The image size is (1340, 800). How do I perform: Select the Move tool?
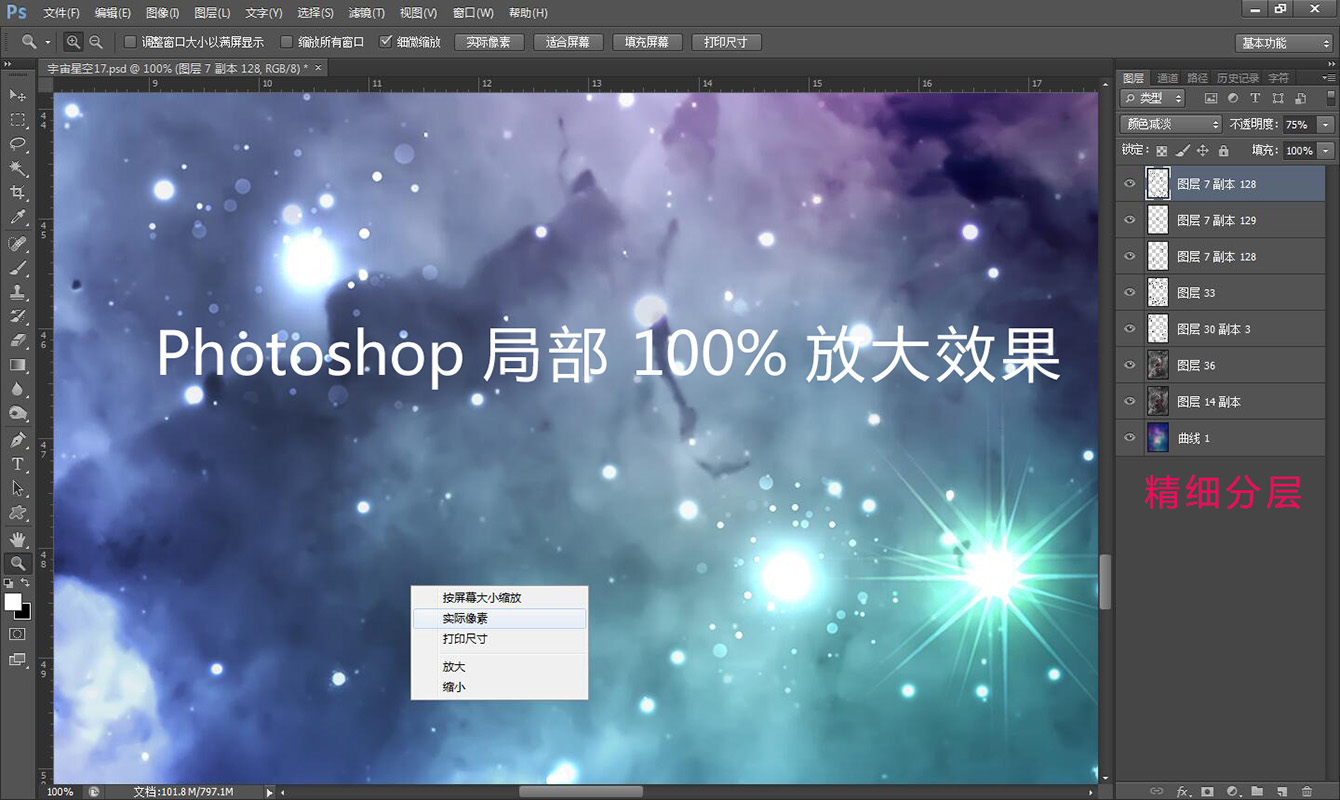coord(17,95)
